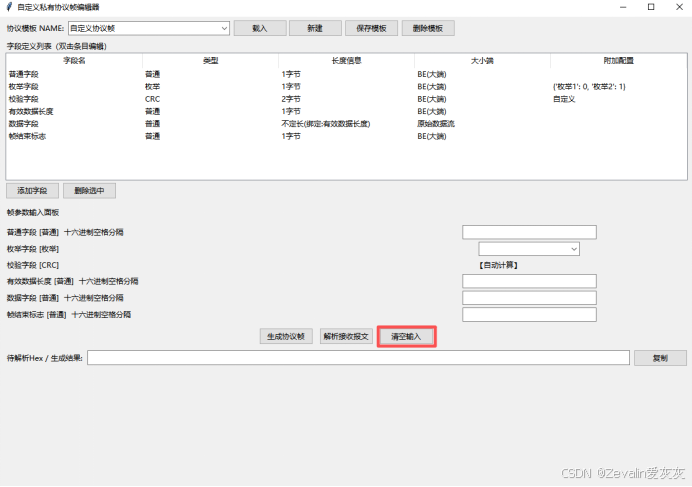Click the 帧参数输入面板 section label
This screenshot has width=692, height=487.
(33, 212)
